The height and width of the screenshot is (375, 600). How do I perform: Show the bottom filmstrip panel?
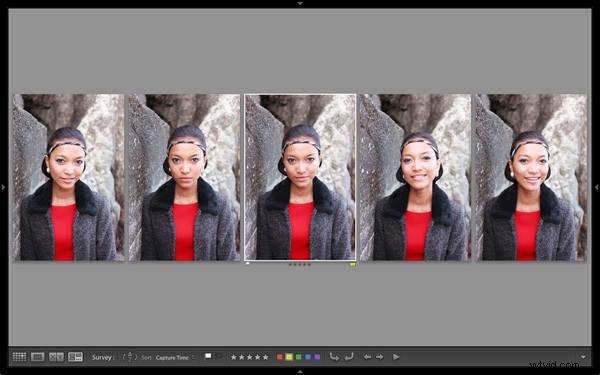300,372
